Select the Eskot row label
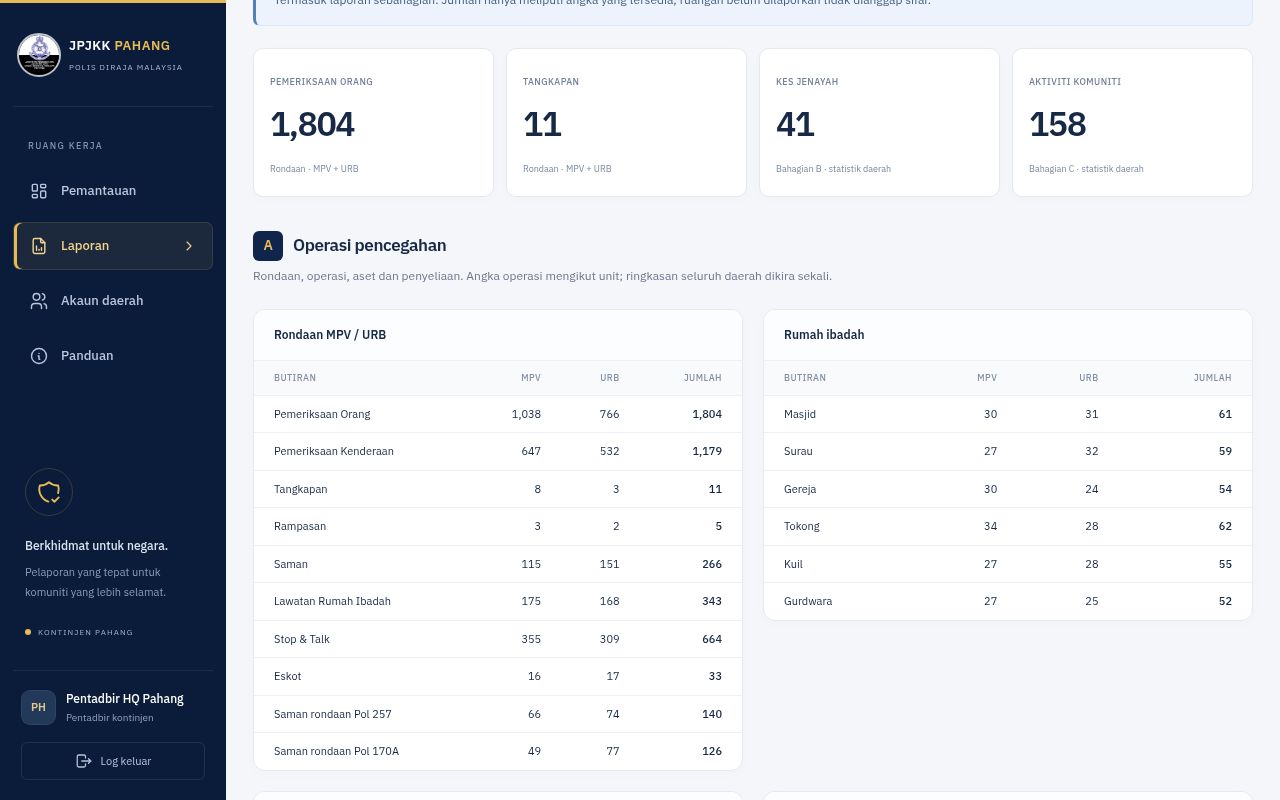 point(288,676)
